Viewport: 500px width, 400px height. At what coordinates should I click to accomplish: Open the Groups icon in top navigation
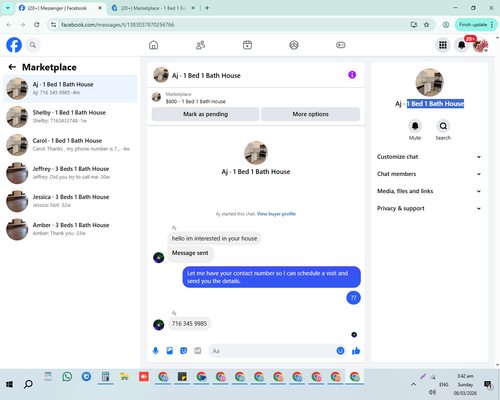coord(294,45)
